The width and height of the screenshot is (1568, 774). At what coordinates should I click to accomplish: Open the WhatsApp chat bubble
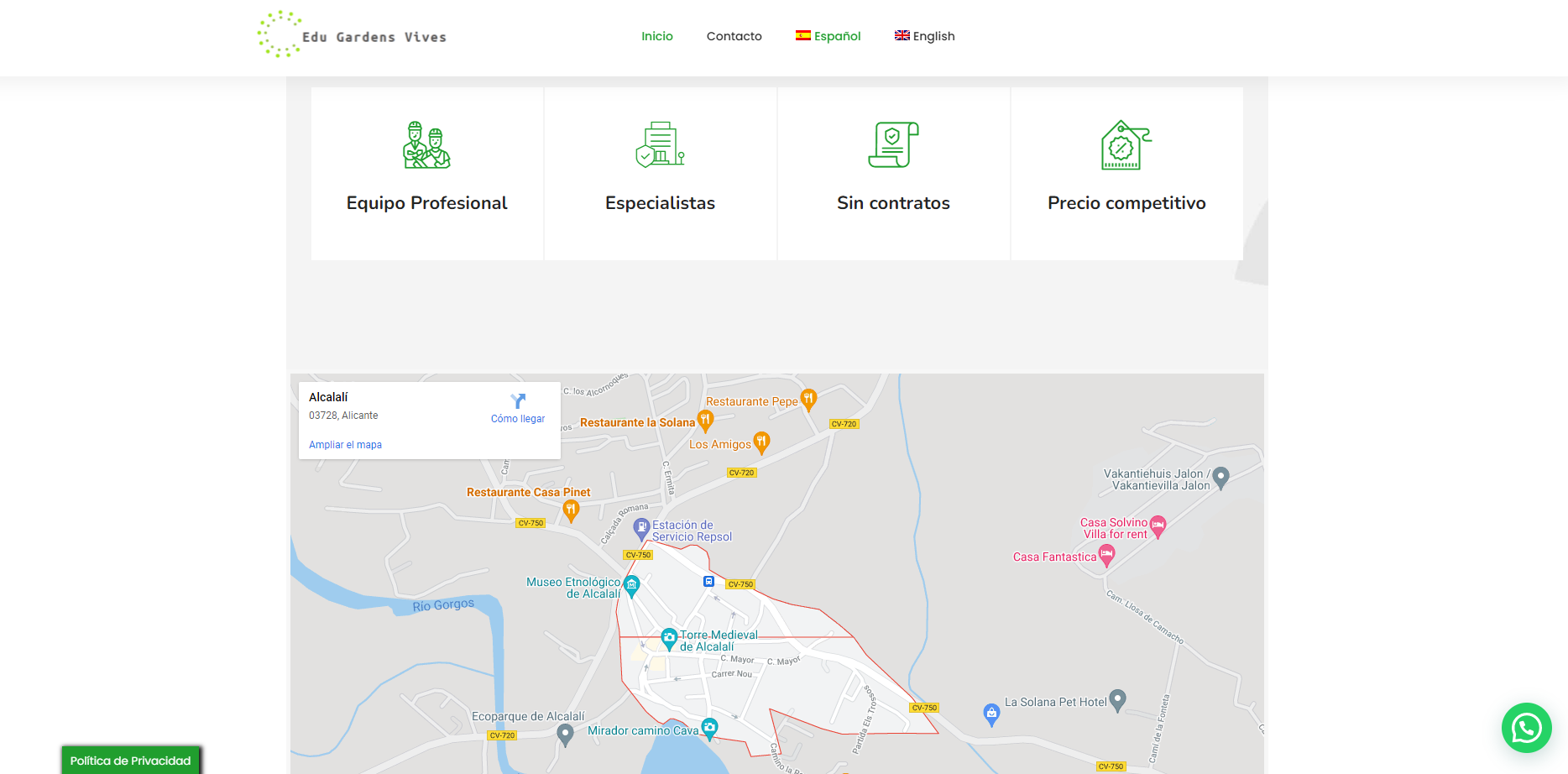tap(1526, 728)
